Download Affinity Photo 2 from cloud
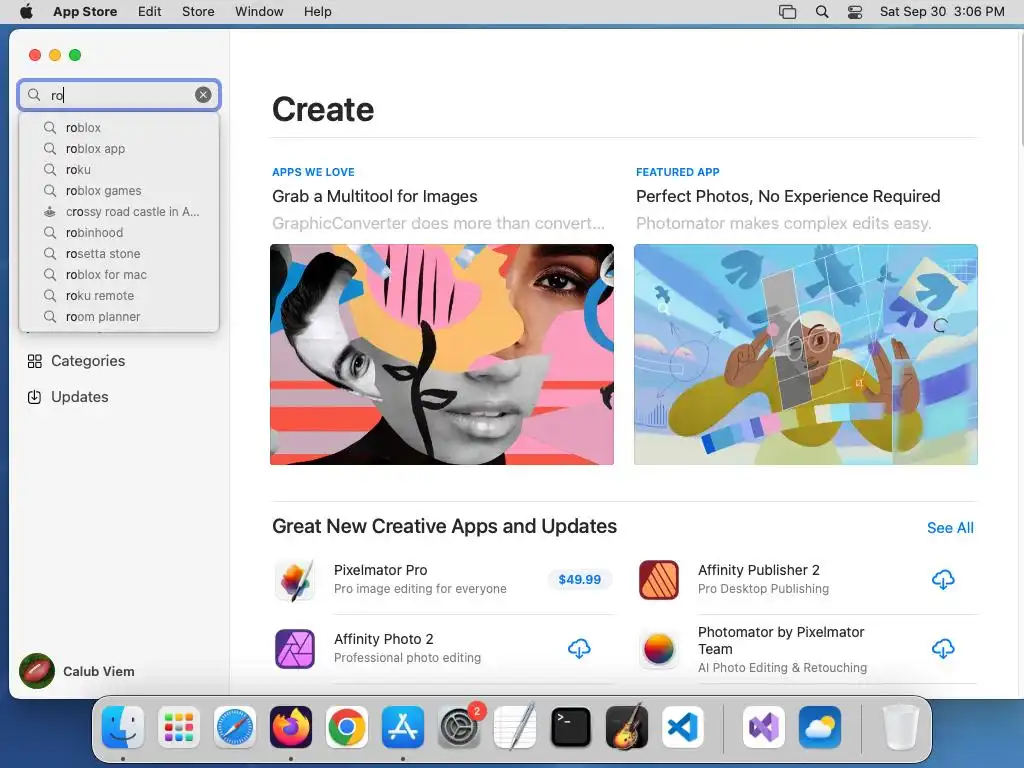Screen dimensions: 1024x768 pos(579,648)
